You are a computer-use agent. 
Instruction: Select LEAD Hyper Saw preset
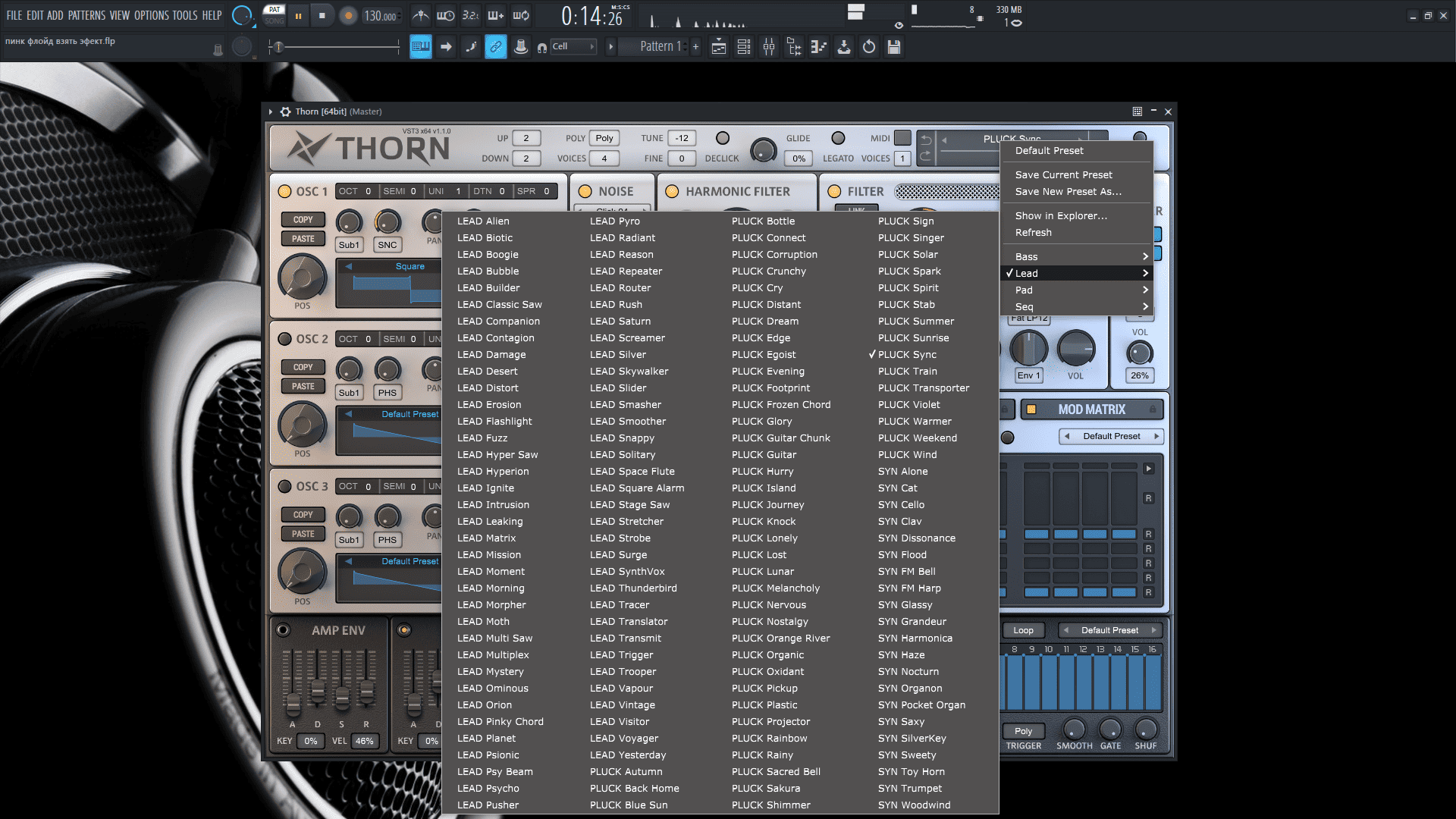pyautogui.click(x=497, y=454)
